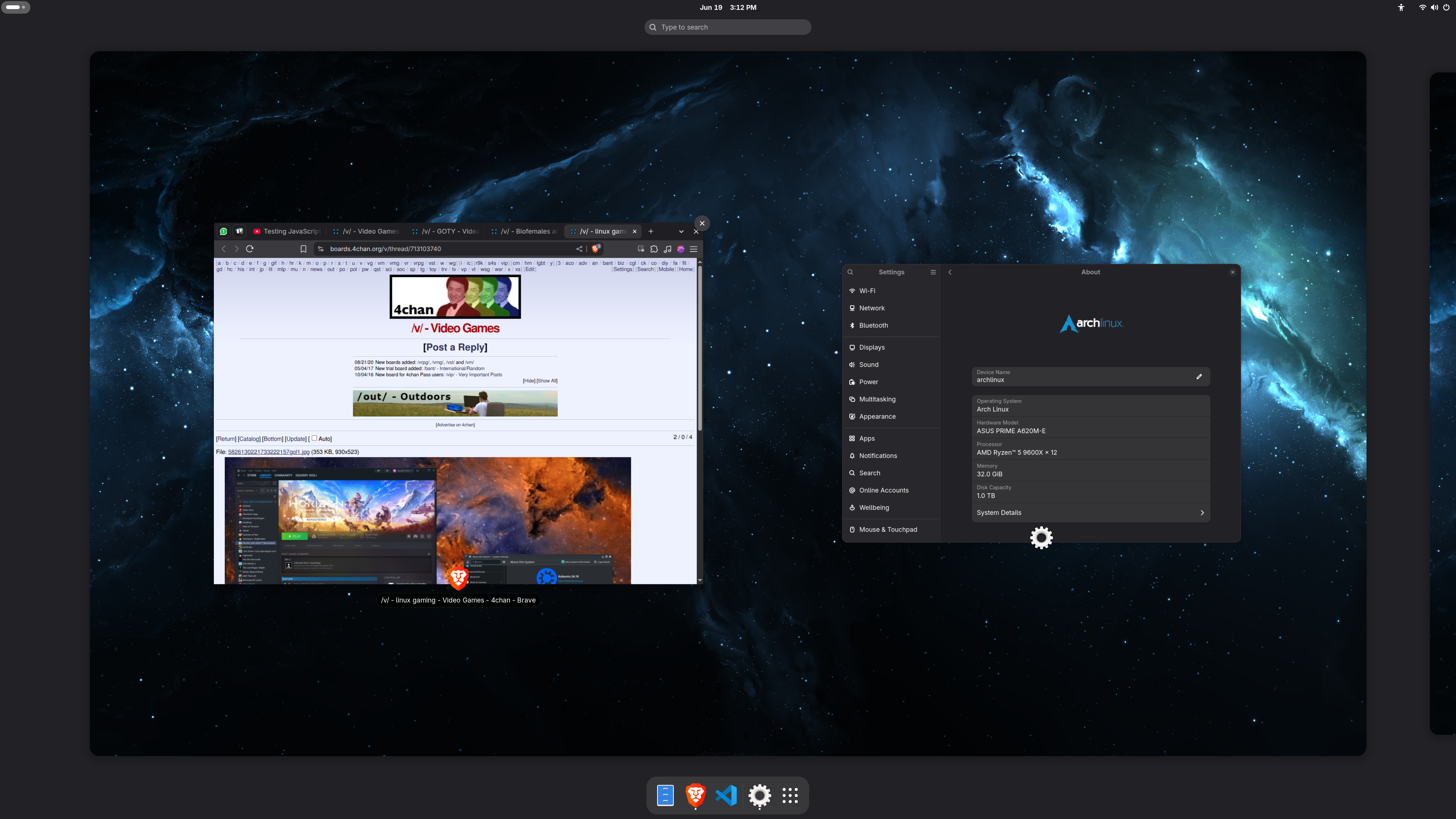Open the accessibility menu in top bar

coord(1401,7)
